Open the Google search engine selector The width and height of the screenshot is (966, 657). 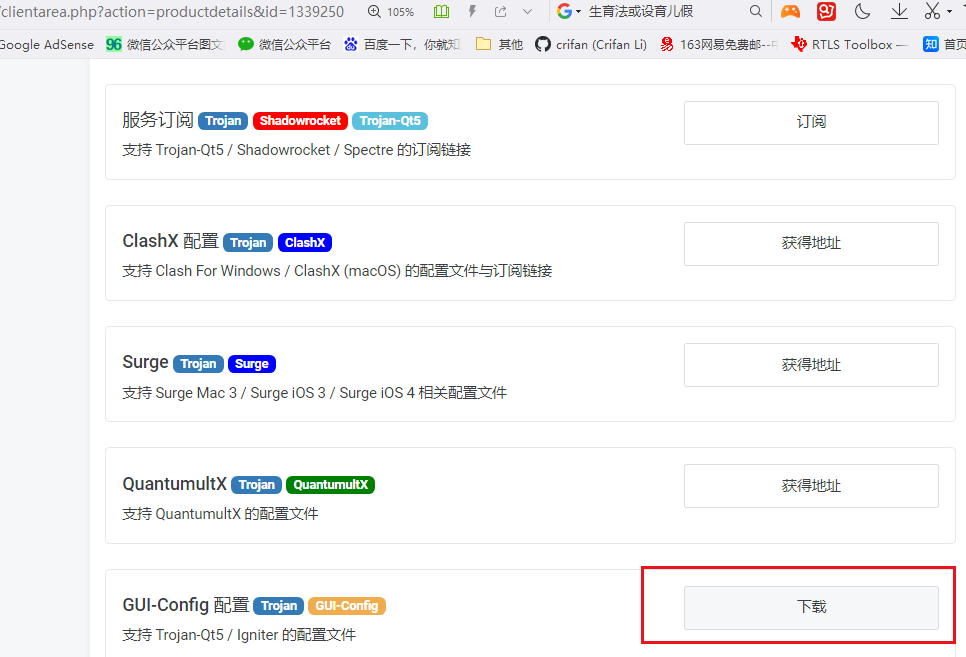(x=569, y=11)
